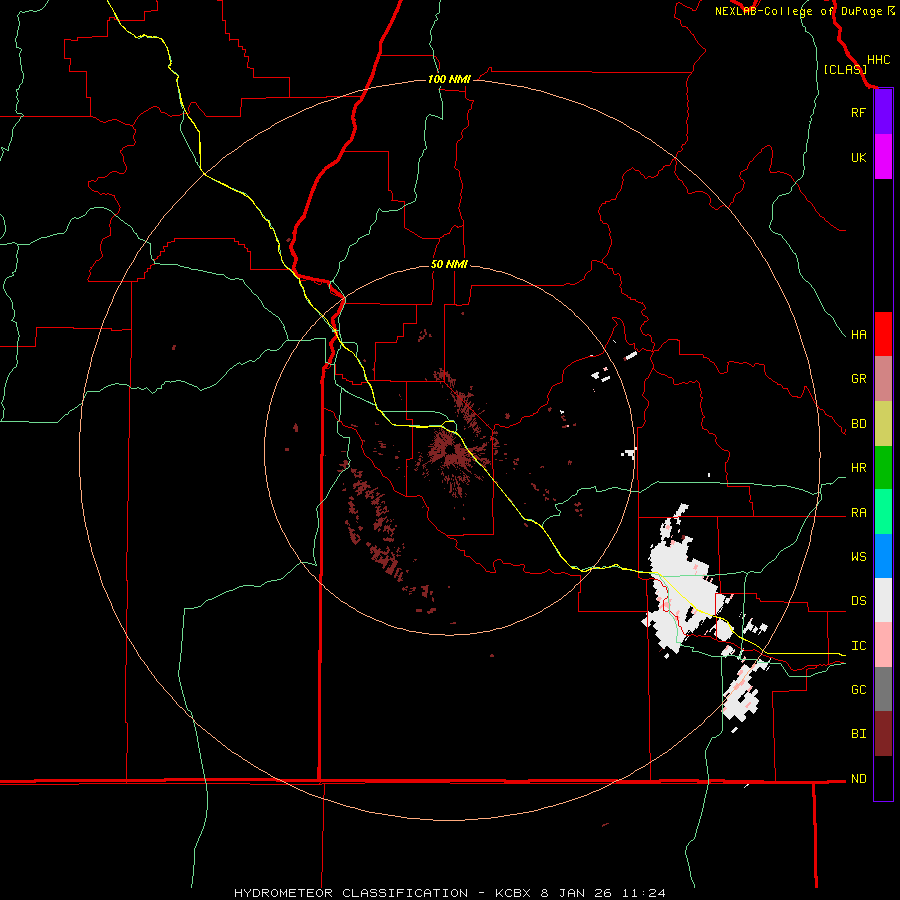Click the HR legend label
The height and width of the screenshot is (900, 900).
(x=858, y=468)
